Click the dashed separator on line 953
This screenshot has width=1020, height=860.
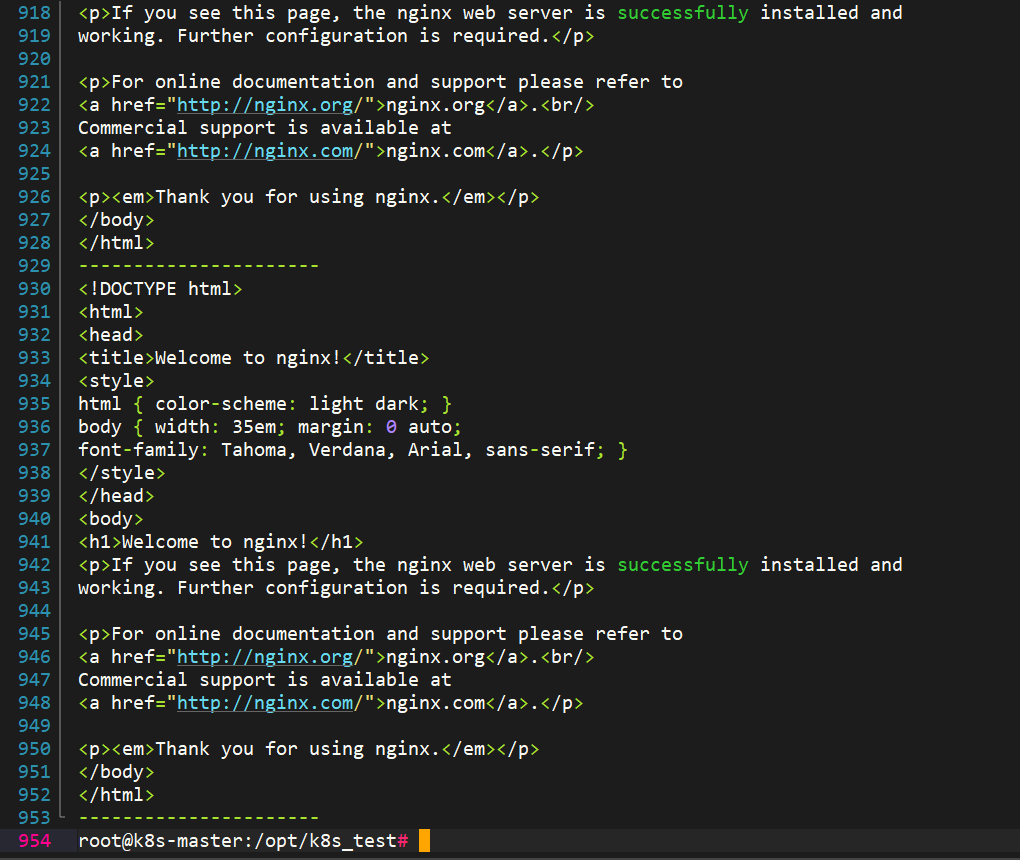198,818
